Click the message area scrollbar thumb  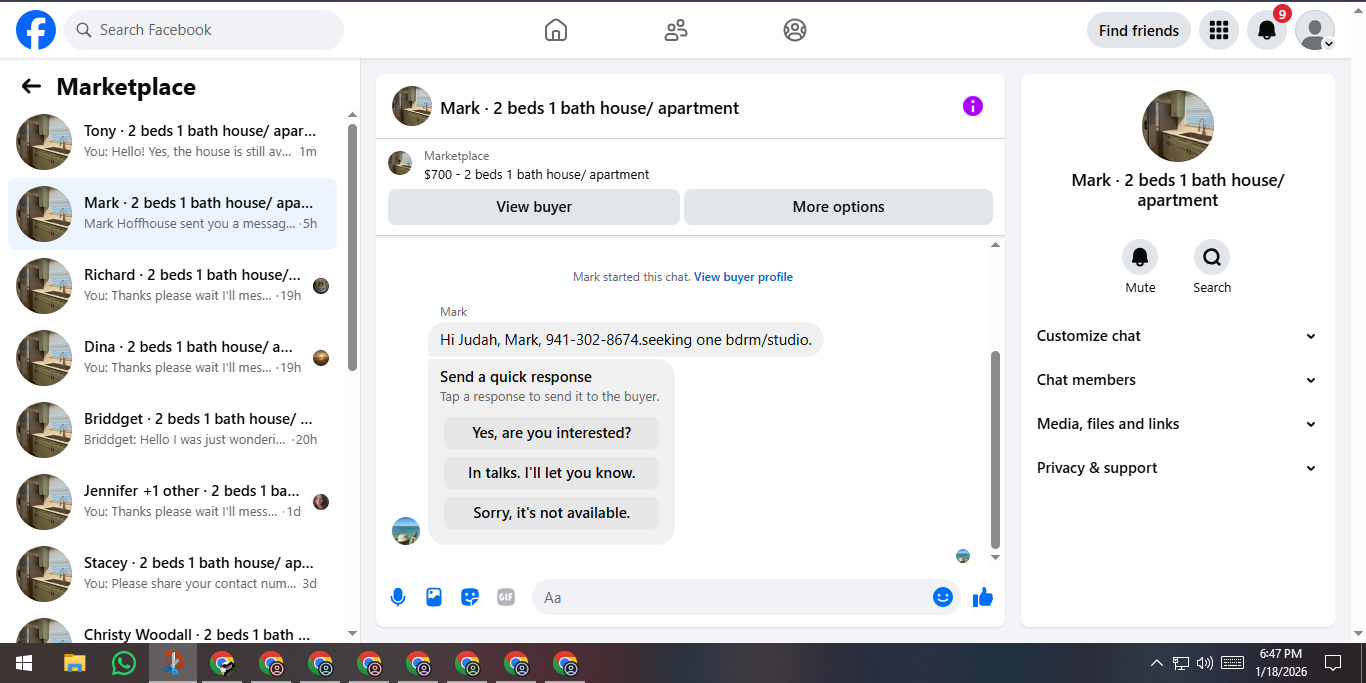(x=995, y=449)
